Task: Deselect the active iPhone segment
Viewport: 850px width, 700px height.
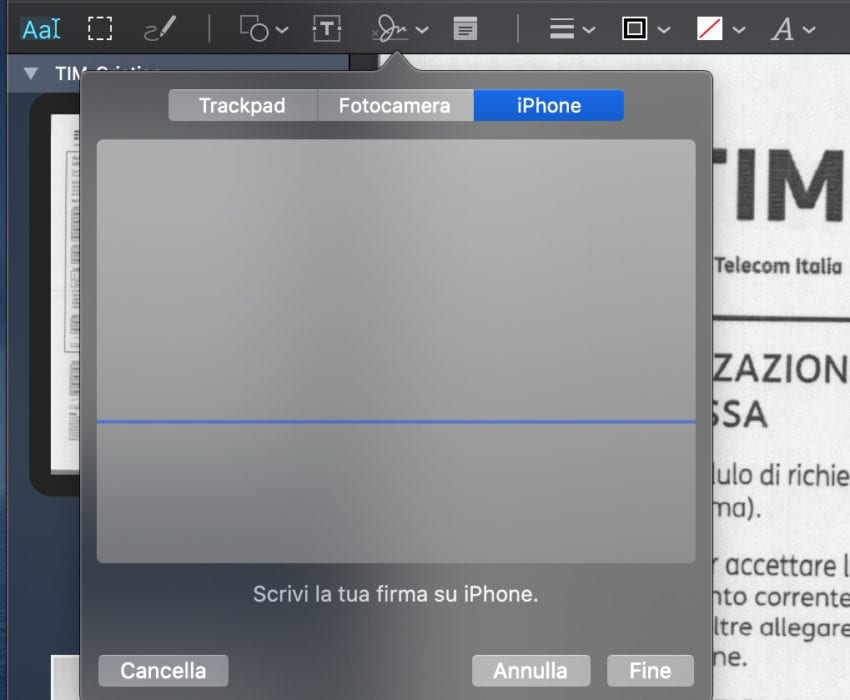Action: point(549,104)
